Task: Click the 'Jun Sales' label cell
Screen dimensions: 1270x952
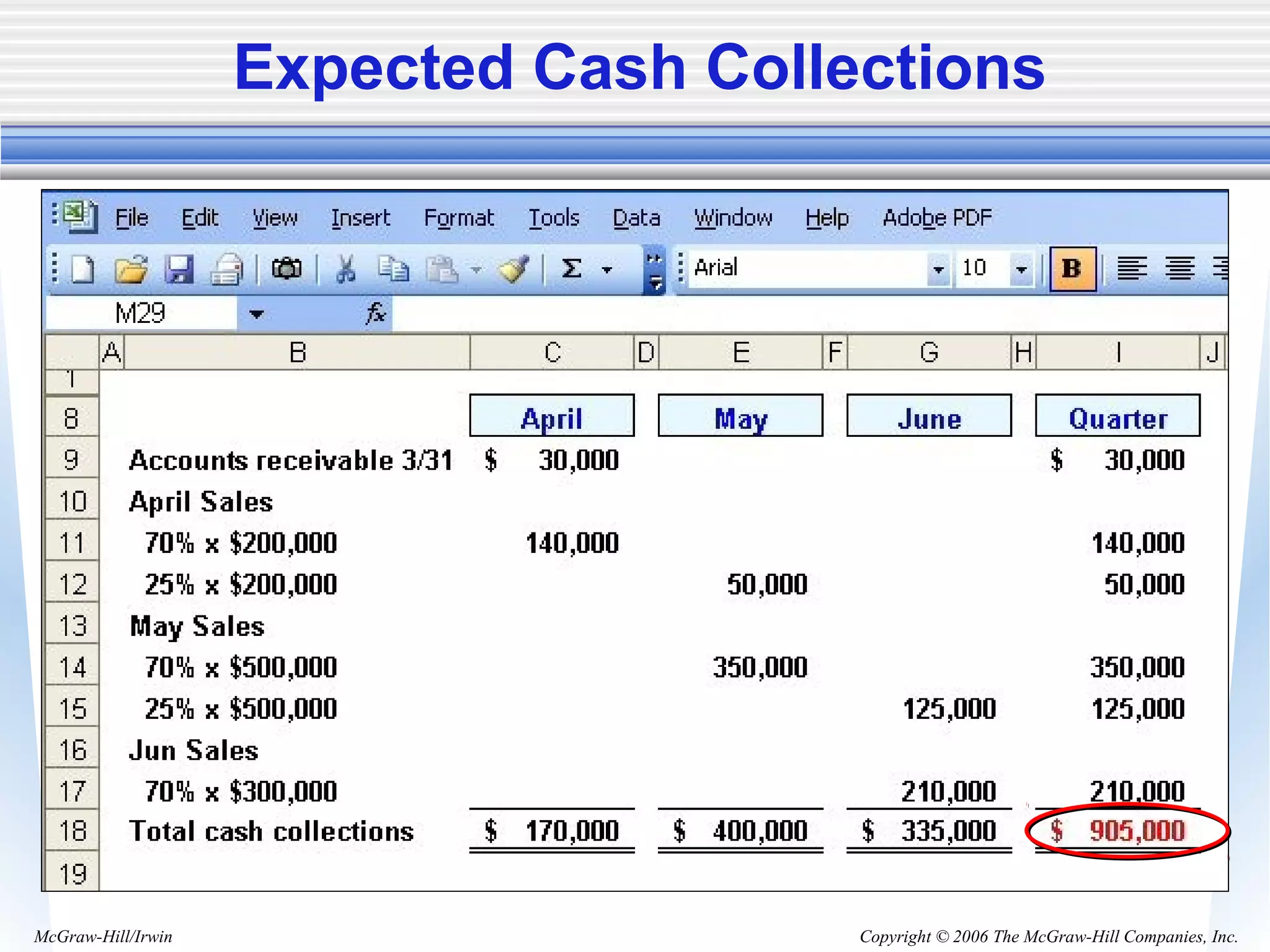Action: pyautogui.click(x=193, y=751)
